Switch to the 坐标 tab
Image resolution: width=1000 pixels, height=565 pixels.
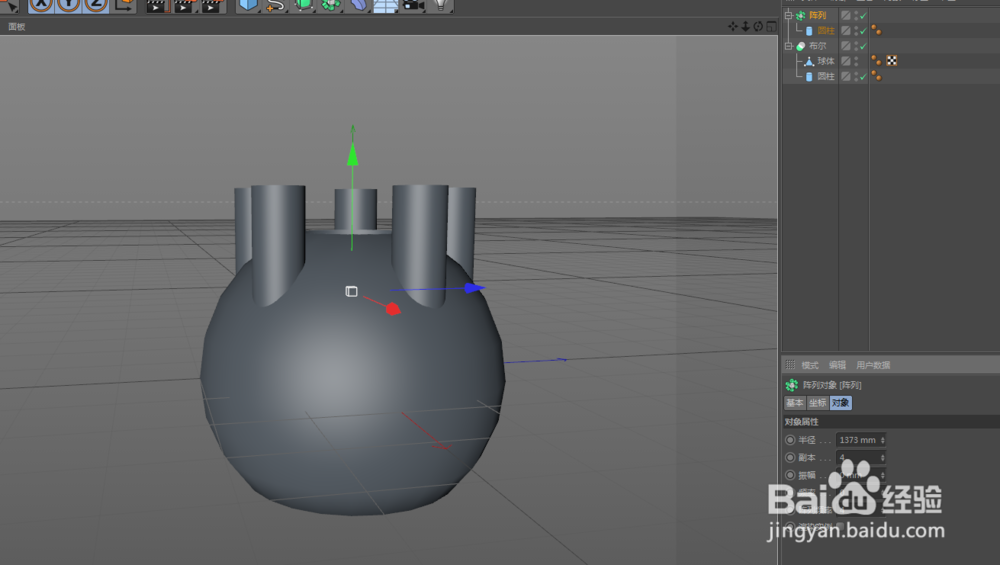(x=818, y=403)
